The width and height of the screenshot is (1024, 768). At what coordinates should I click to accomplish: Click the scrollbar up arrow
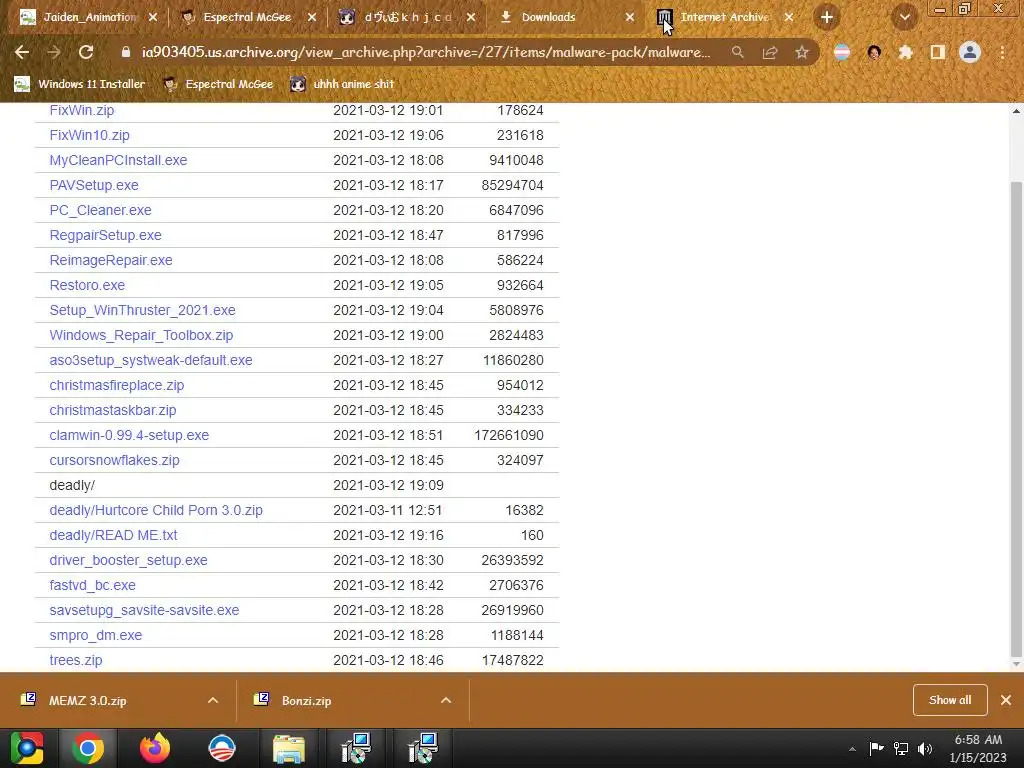point(1016,111)
